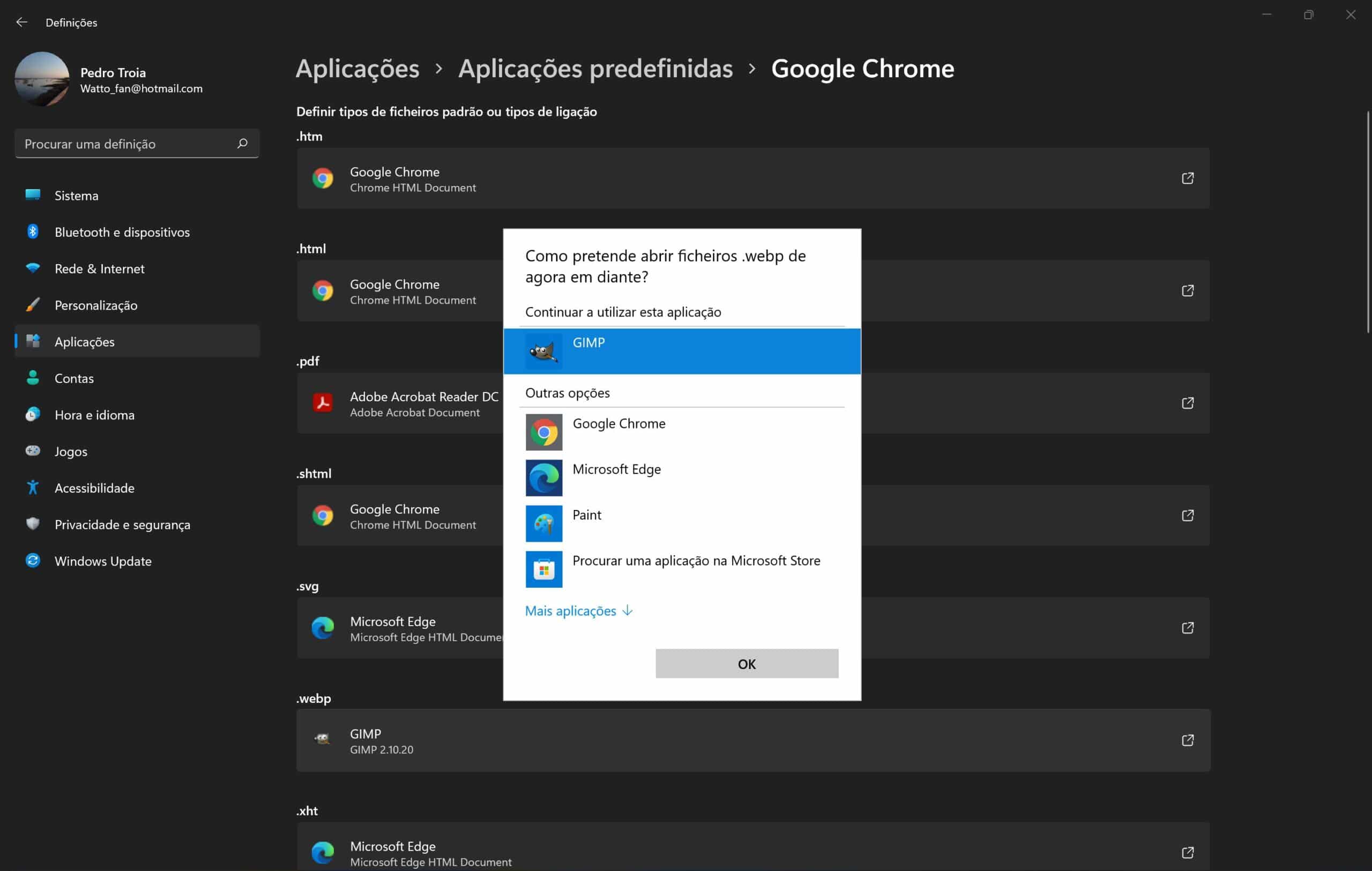
Task: Choose Google Chrome in the dialog options
Action: click(682, 432)
